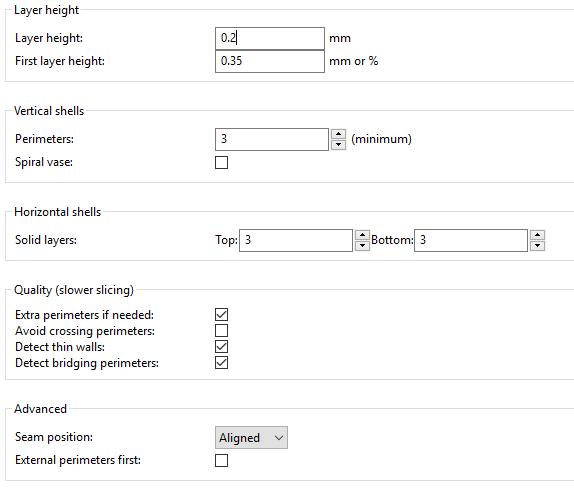Click into the Perimeters number field
The width and height of the screenshot is (574, 488).
(272, 139)
